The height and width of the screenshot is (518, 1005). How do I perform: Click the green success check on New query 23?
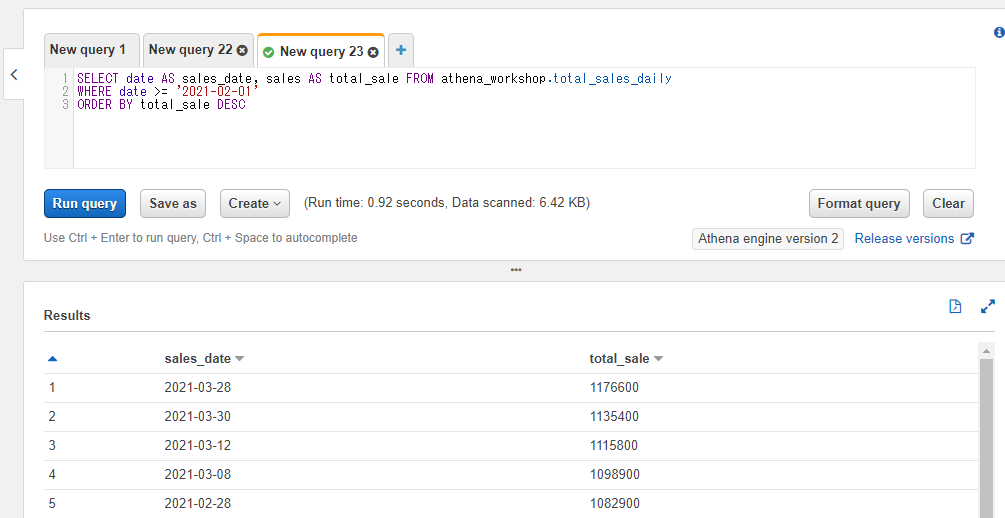click(269, 52)
